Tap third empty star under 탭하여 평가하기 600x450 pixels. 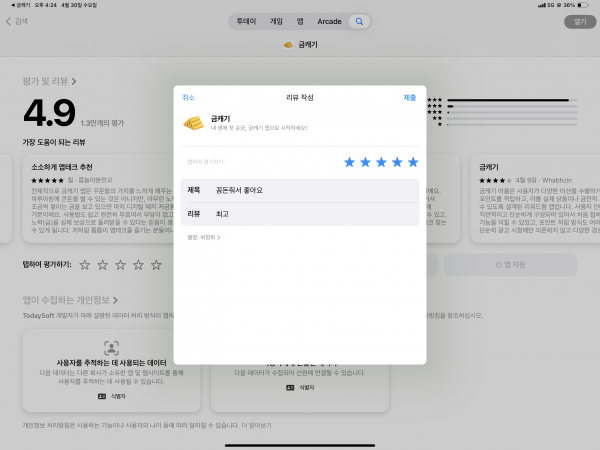121,265
